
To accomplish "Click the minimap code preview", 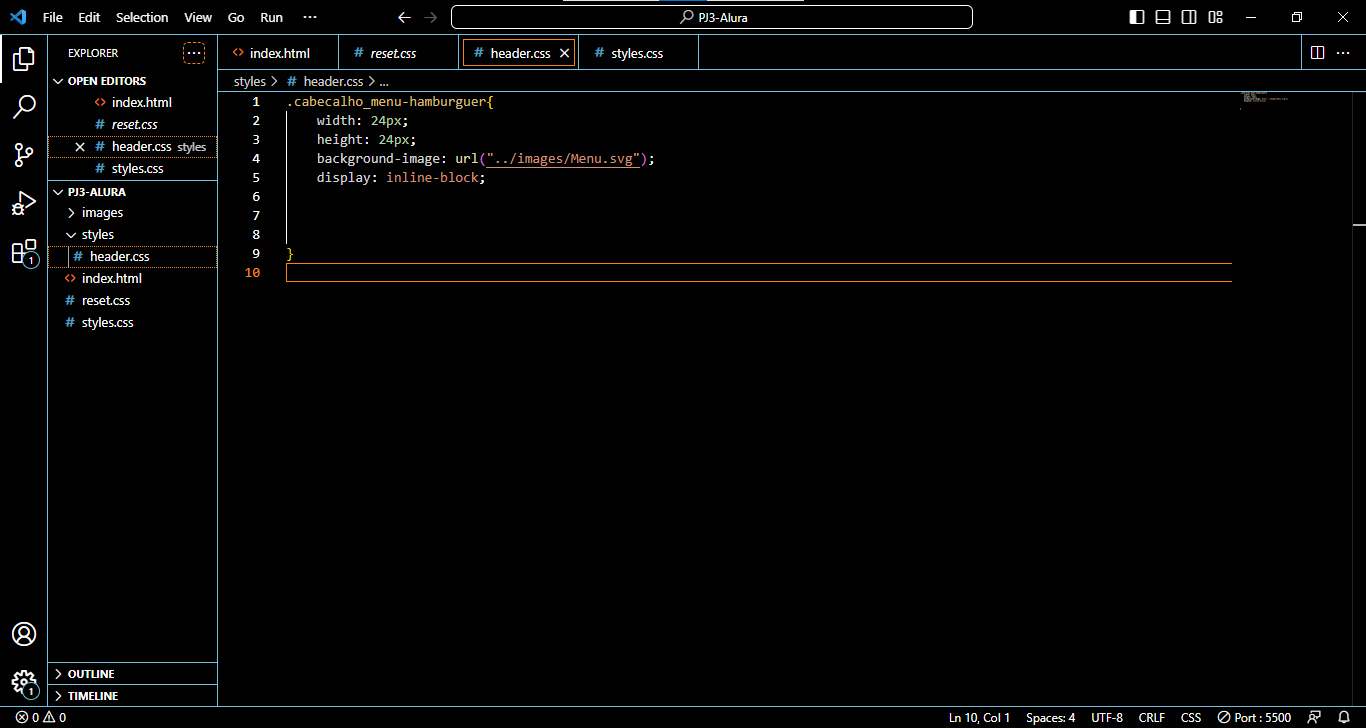I will click(x=1264, y=99).
